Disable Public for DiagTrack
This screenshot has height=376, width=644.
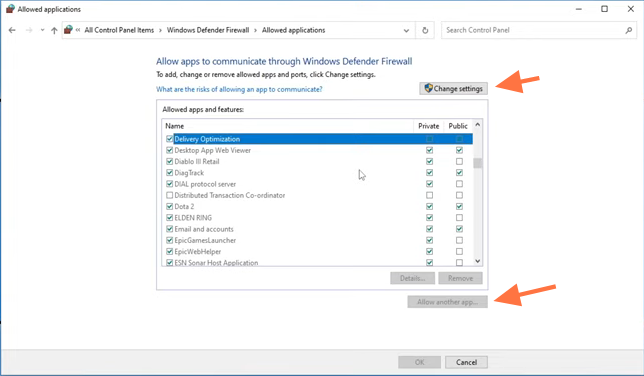point(459,173)
